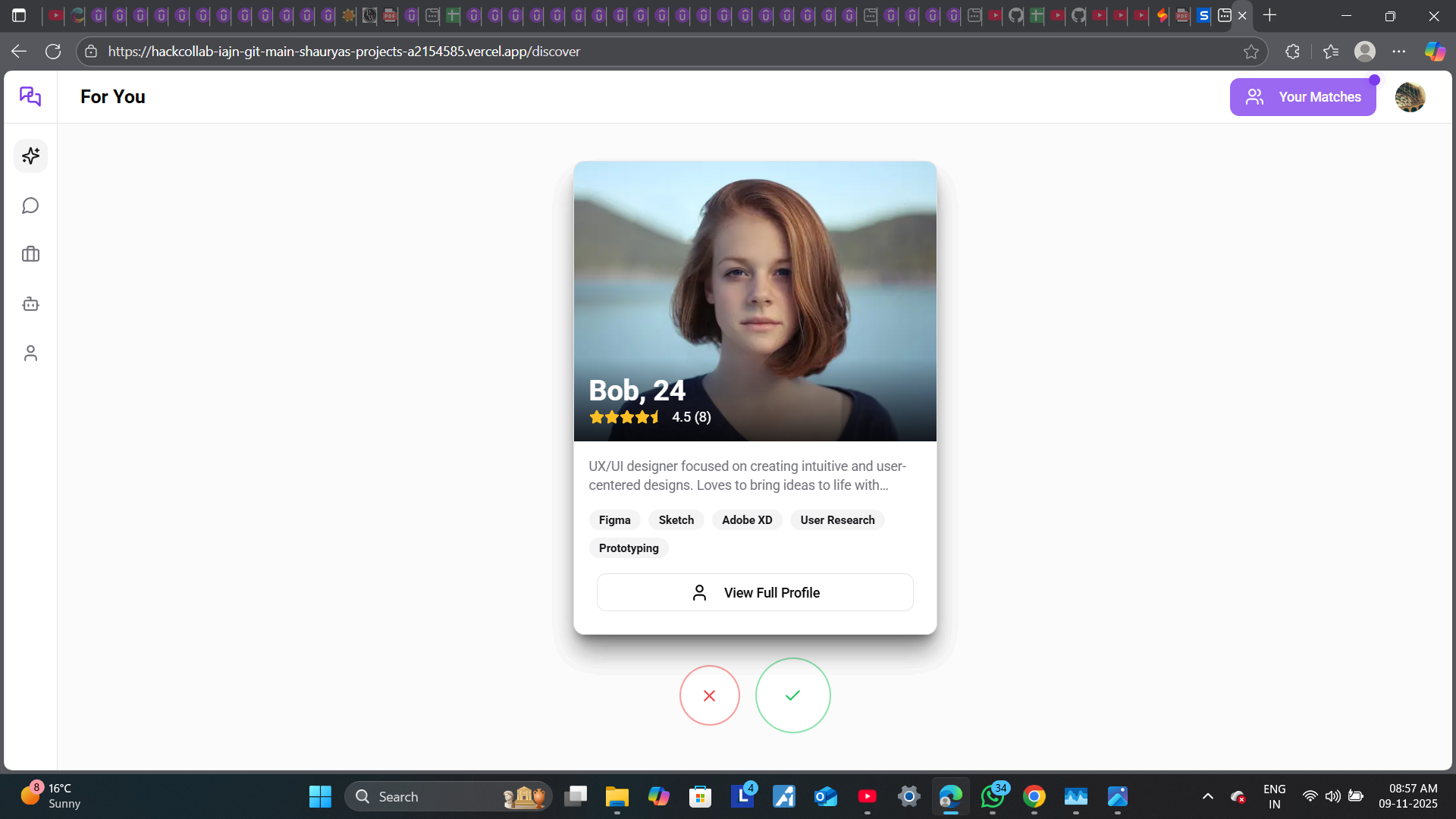Open the Profile person icon in sidebar
Image resolution: width=1456 pixels, height=819 pixels.
point(30,353)
